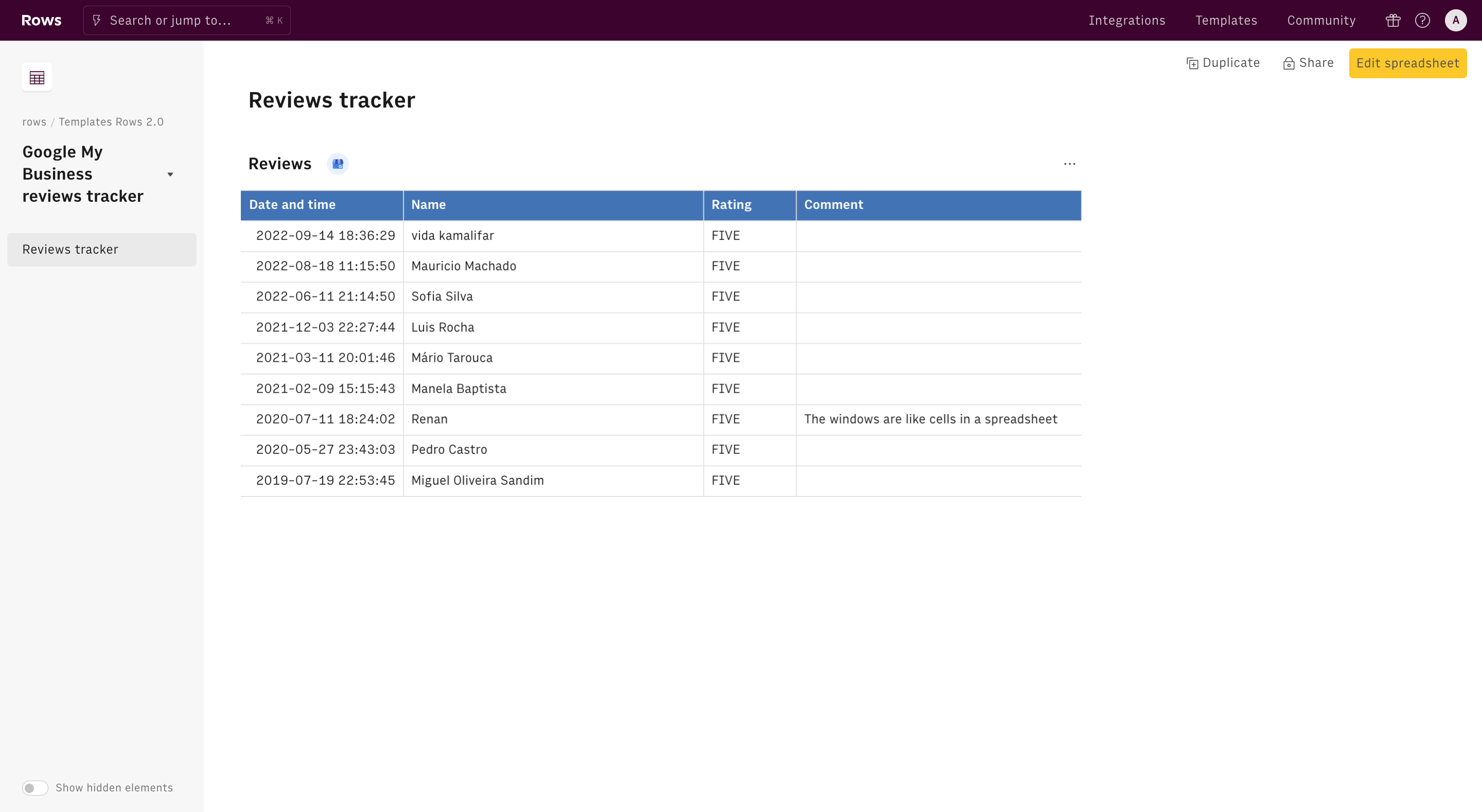Click the spreadsheet grid icon in sidebar
Image resolution: width=1482 pixels, height=812 pixels.
[x=37, y=77]
